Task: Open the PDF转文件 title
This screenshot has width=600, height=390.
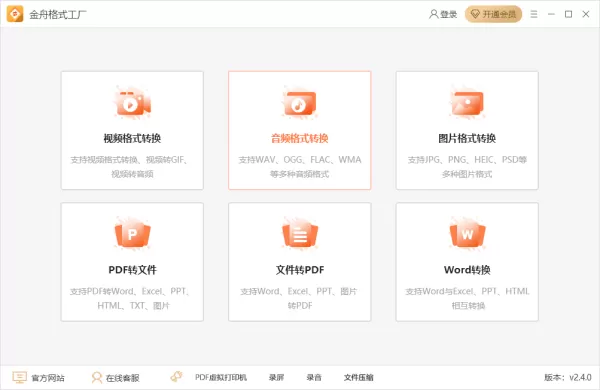Action: pyautogui.click(x=132, y=270)
